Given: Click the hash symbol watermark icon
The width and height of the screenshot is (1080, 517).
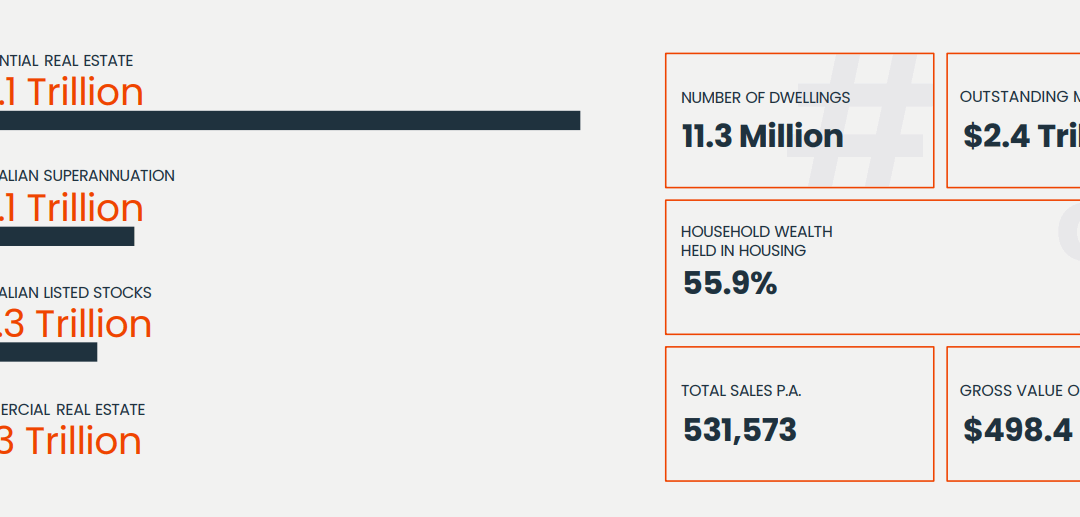Looking at the screenshot, I should 860,120.
